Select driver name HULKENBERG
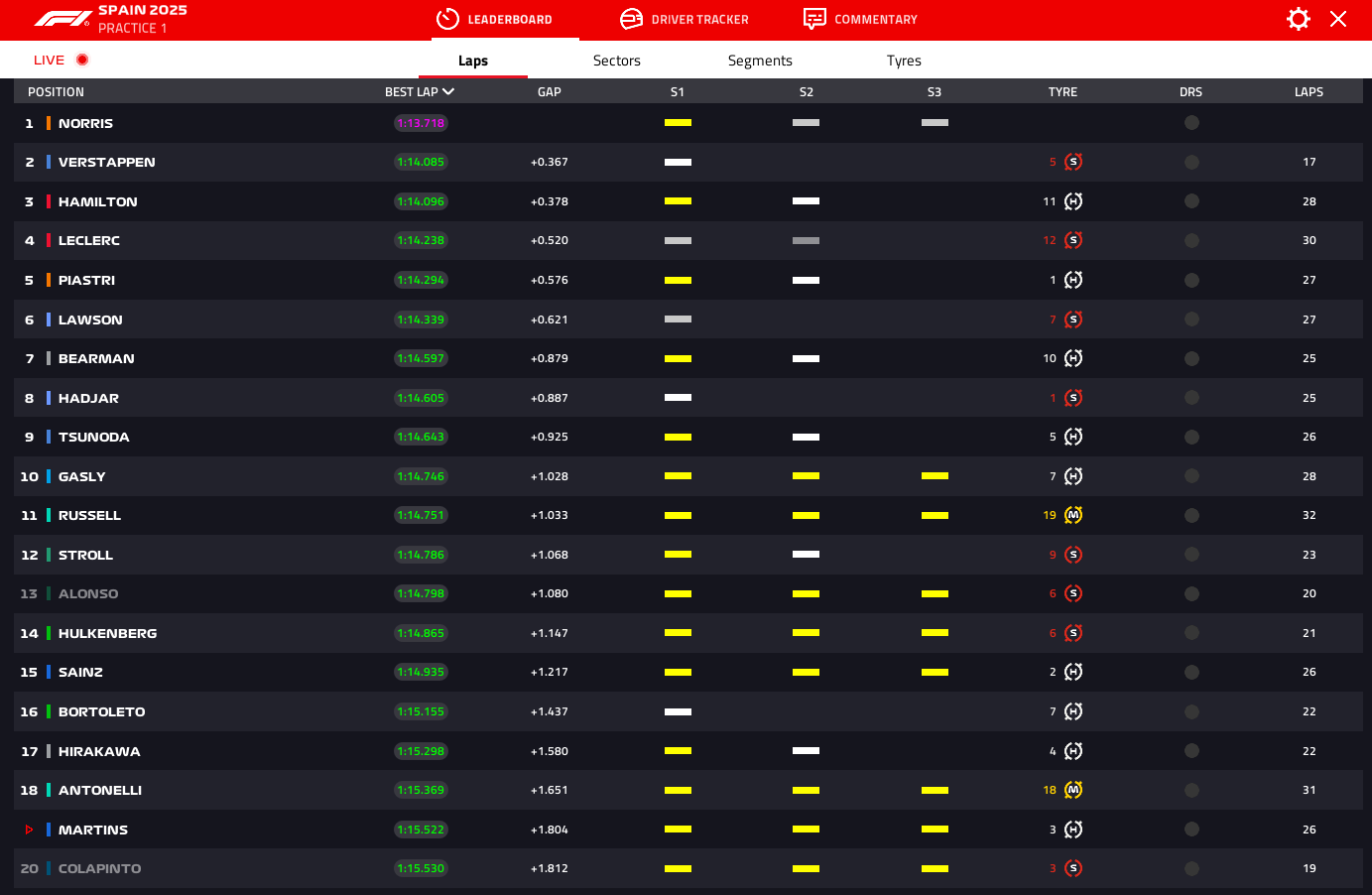 click(107, 633)
